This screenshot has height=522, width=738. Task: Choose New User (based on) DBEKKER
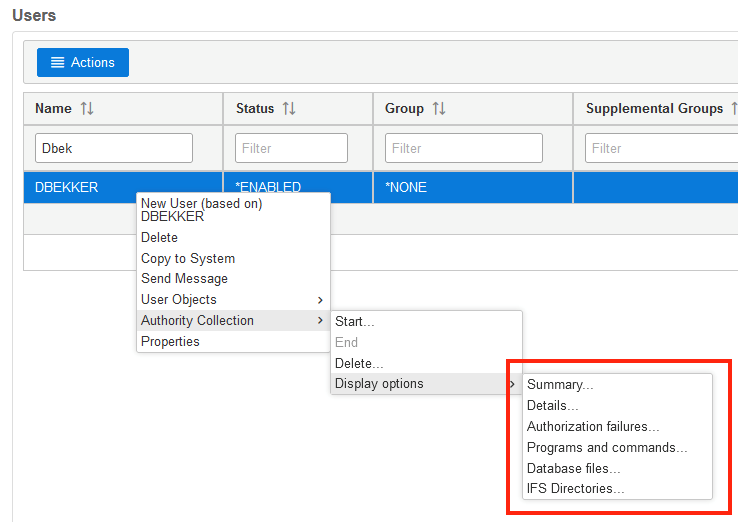201,210
